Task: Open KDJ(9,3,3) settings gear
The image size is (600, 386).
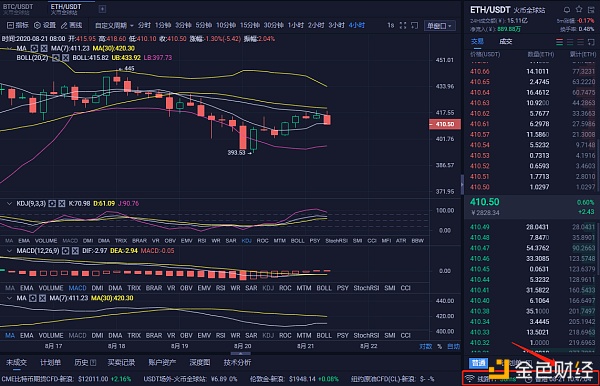Action: (x=52, y=204)
